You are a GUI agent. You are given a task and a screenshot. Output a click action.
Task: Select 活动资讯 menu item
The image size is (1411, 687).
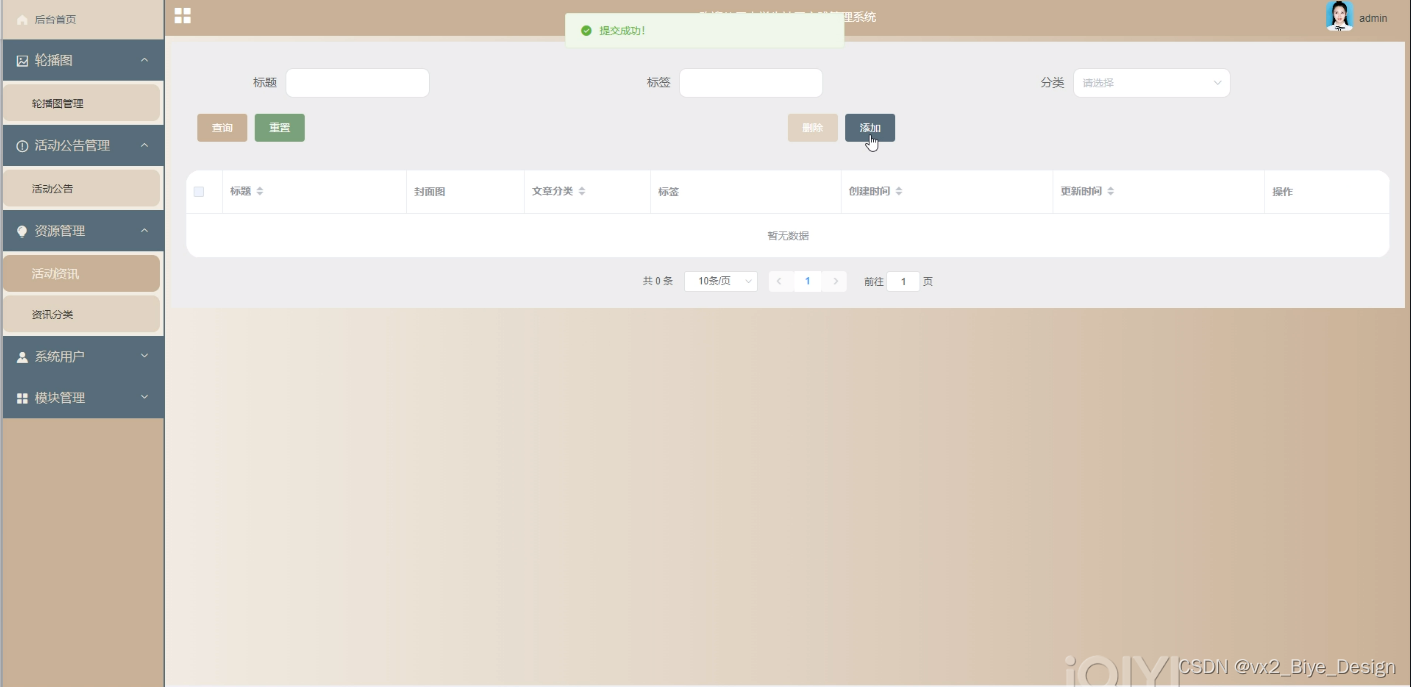pos(82,274)
